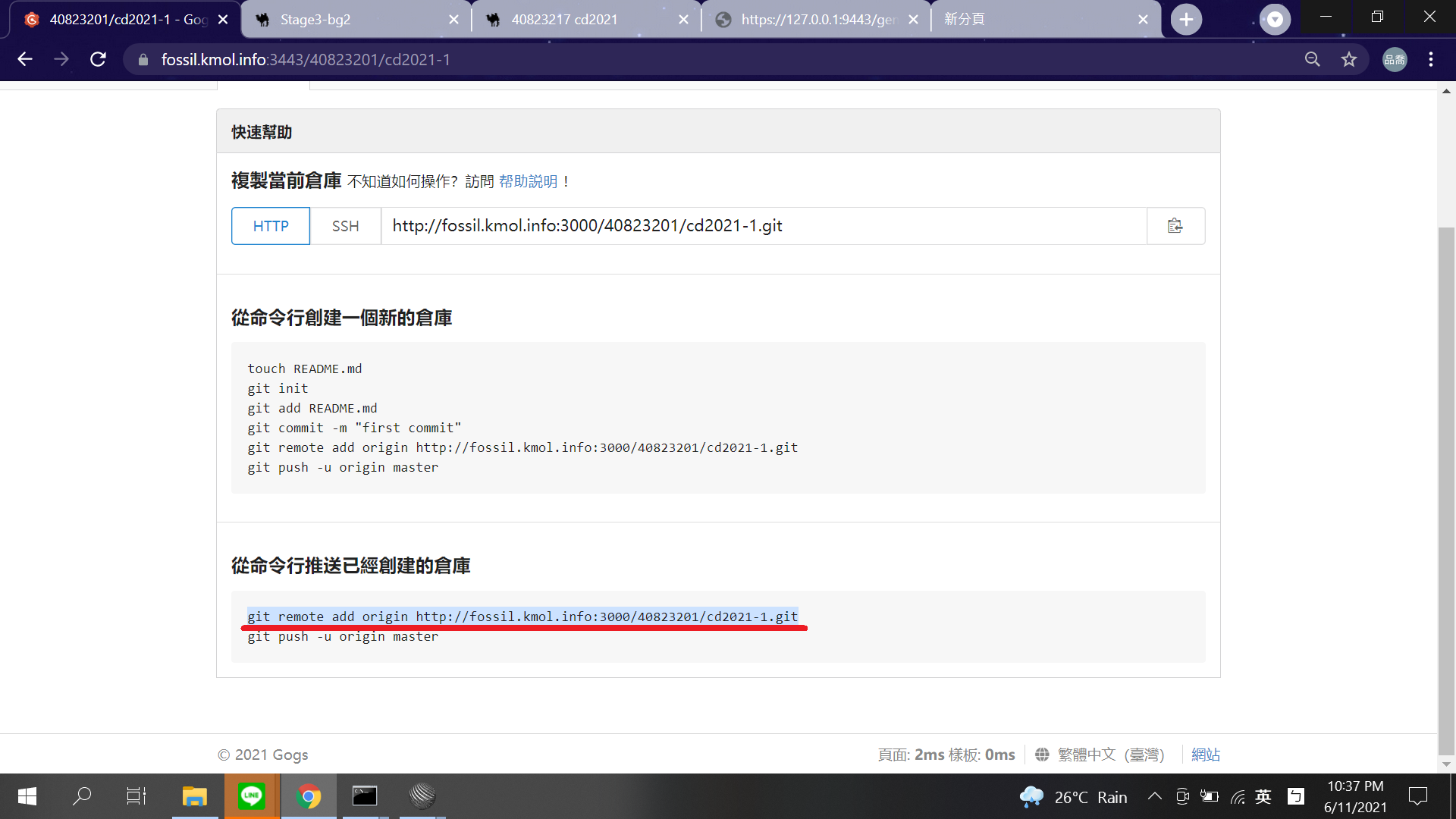This screenshot has width=1456, height=819.
Task: Open Windows Start menu
Action: point(27,796)
